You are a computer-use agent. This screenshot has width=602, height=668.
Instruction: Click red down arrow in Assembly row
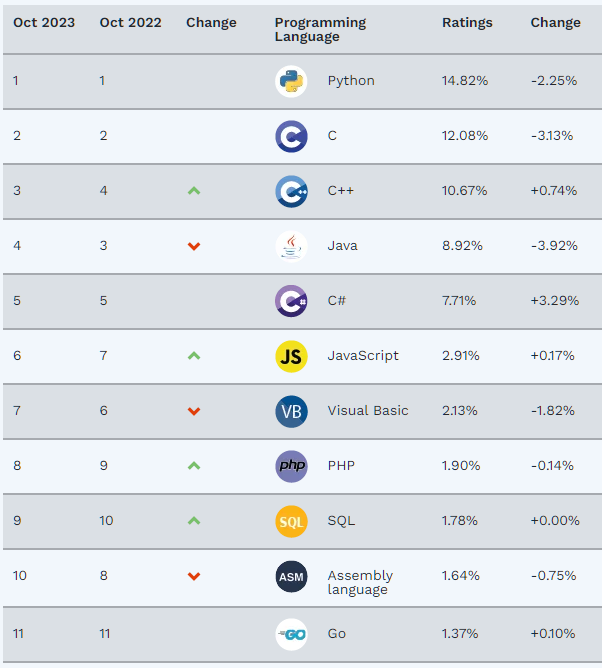click(x=194, y=576)
